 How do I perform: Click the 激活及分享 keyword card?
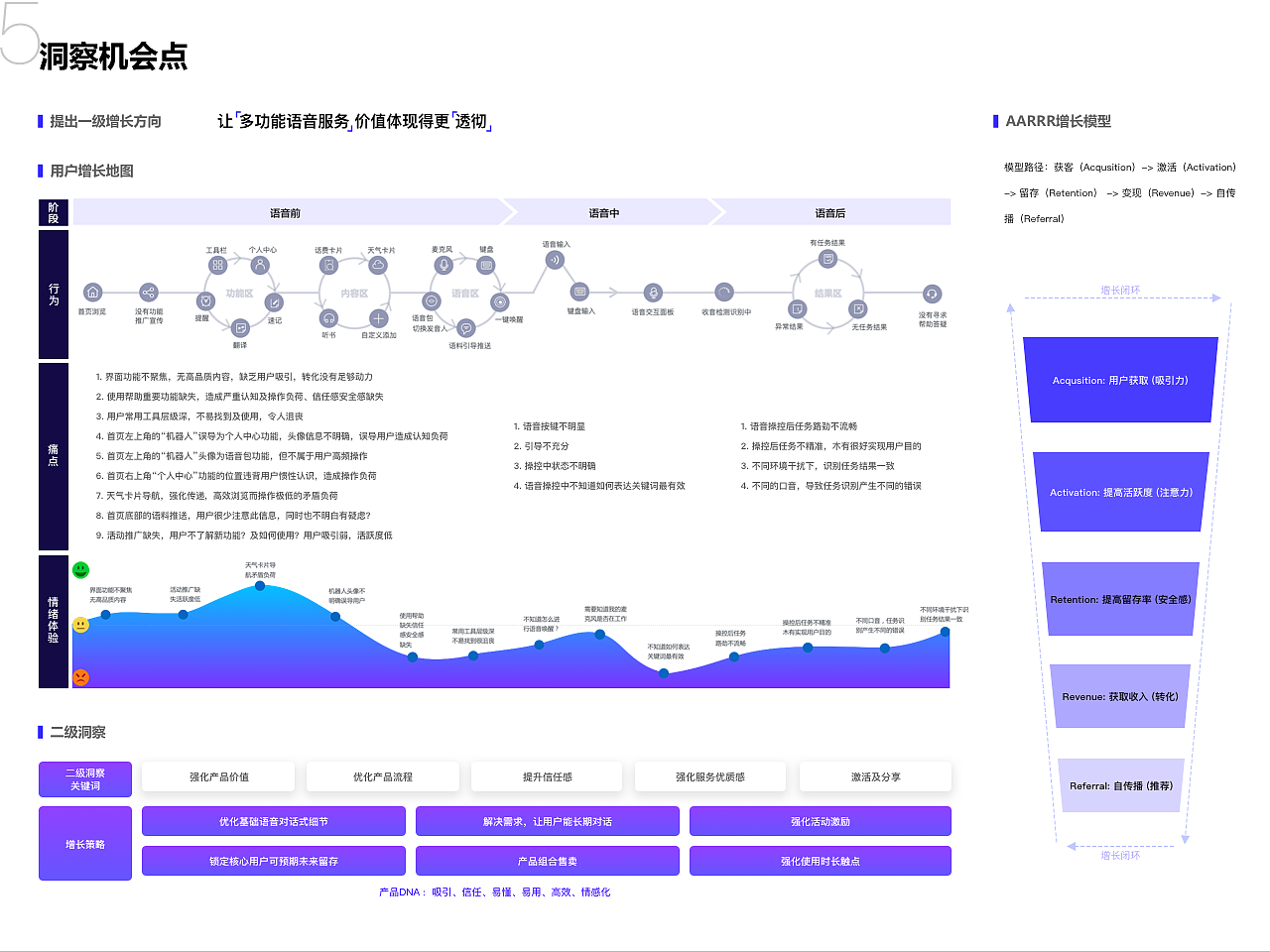tap(875, 776)
